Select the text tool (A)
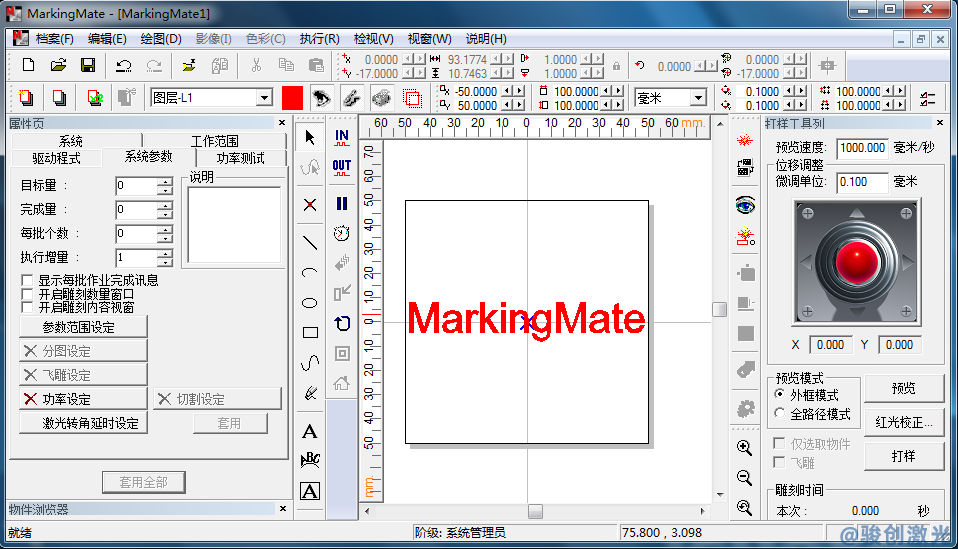The width and height of the screenshot is (958, 549). [310, 432]
